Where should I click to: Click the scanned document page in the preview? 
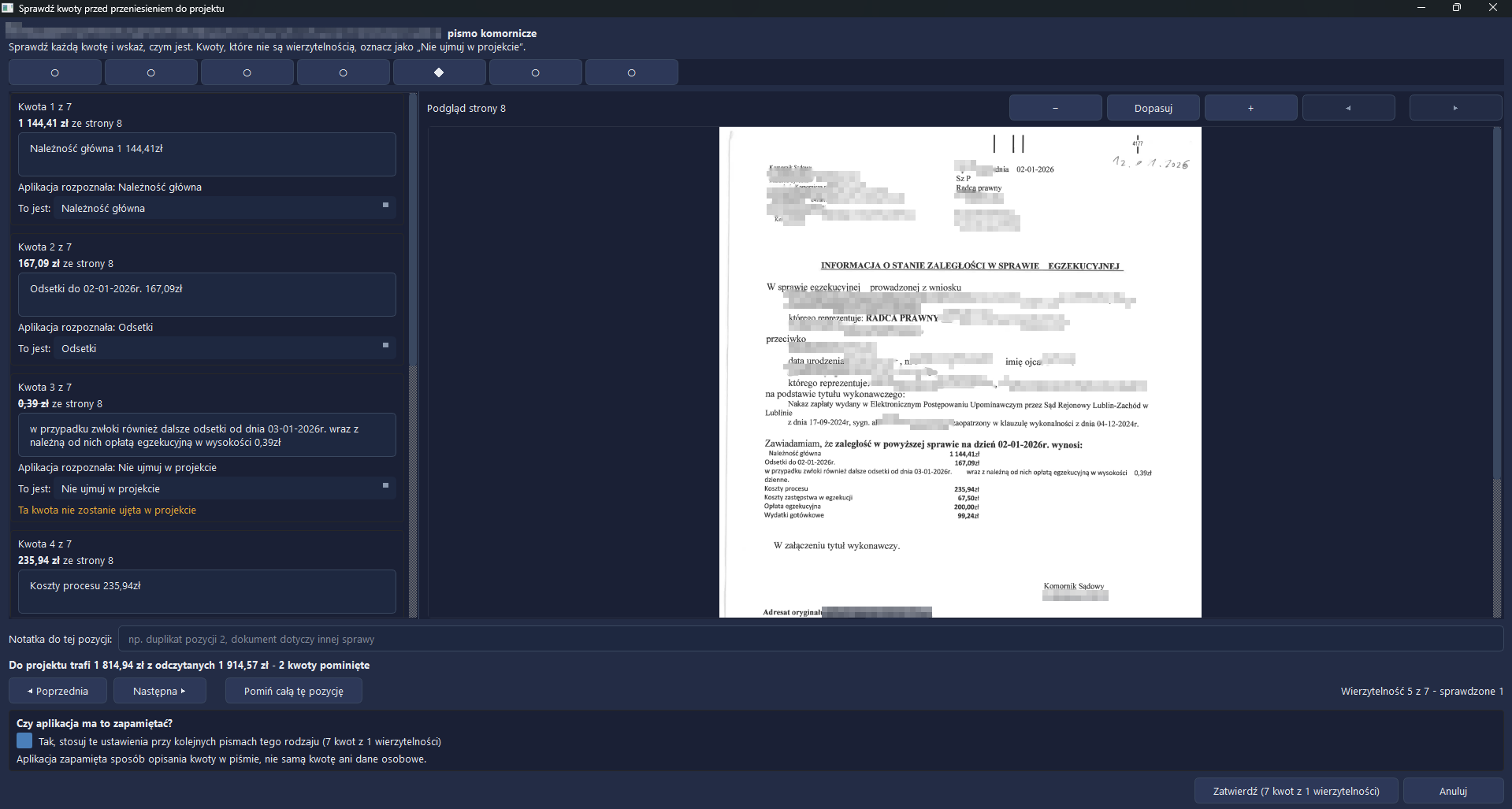[x=960, y=372]
